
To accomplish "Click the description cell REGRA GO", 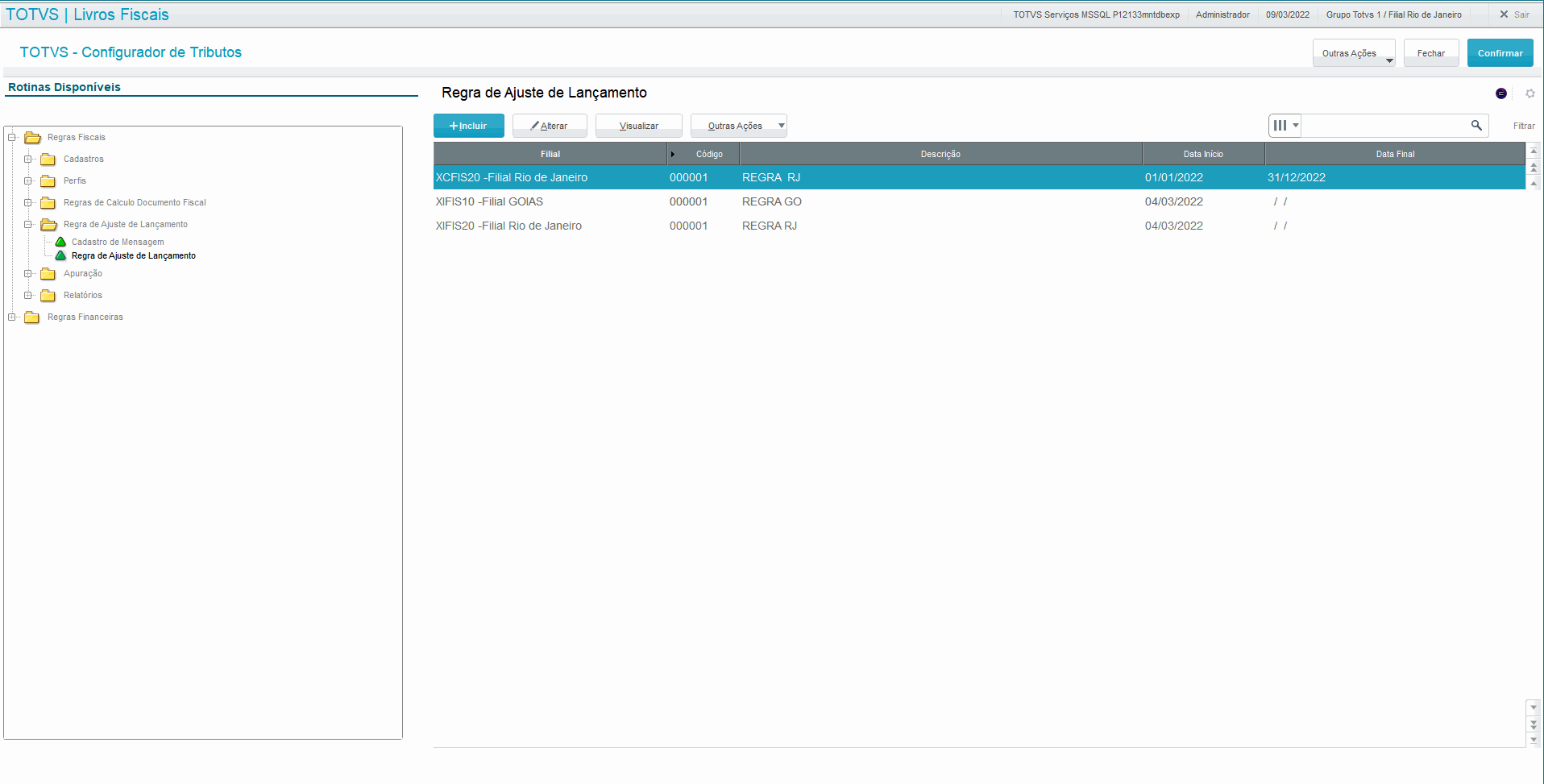I will 772,201.
